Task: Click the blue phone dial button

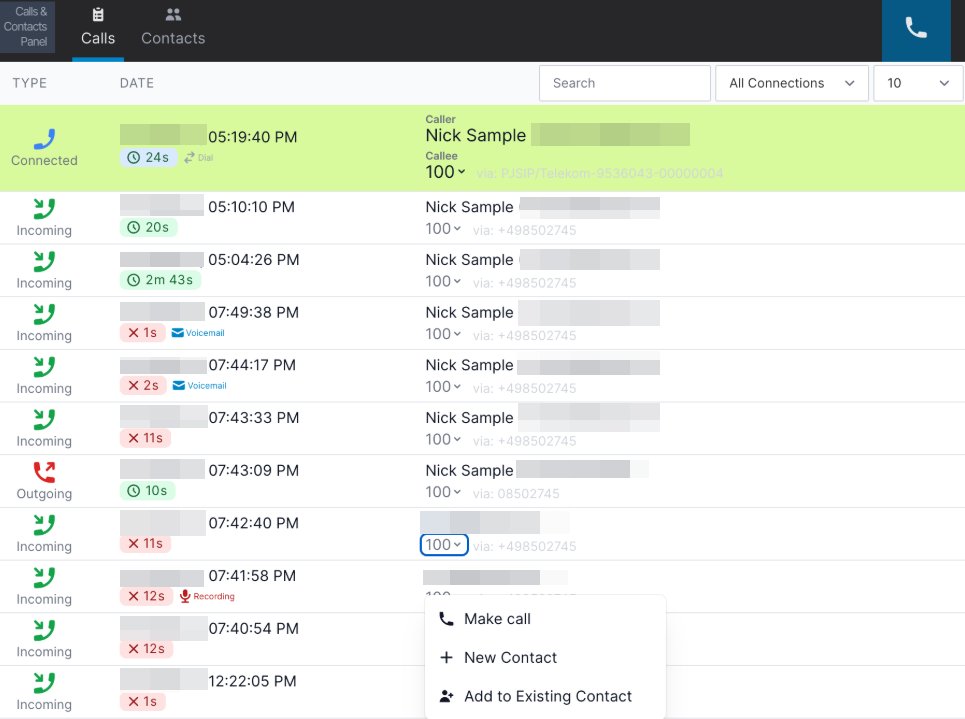Action: coord(916,30)
